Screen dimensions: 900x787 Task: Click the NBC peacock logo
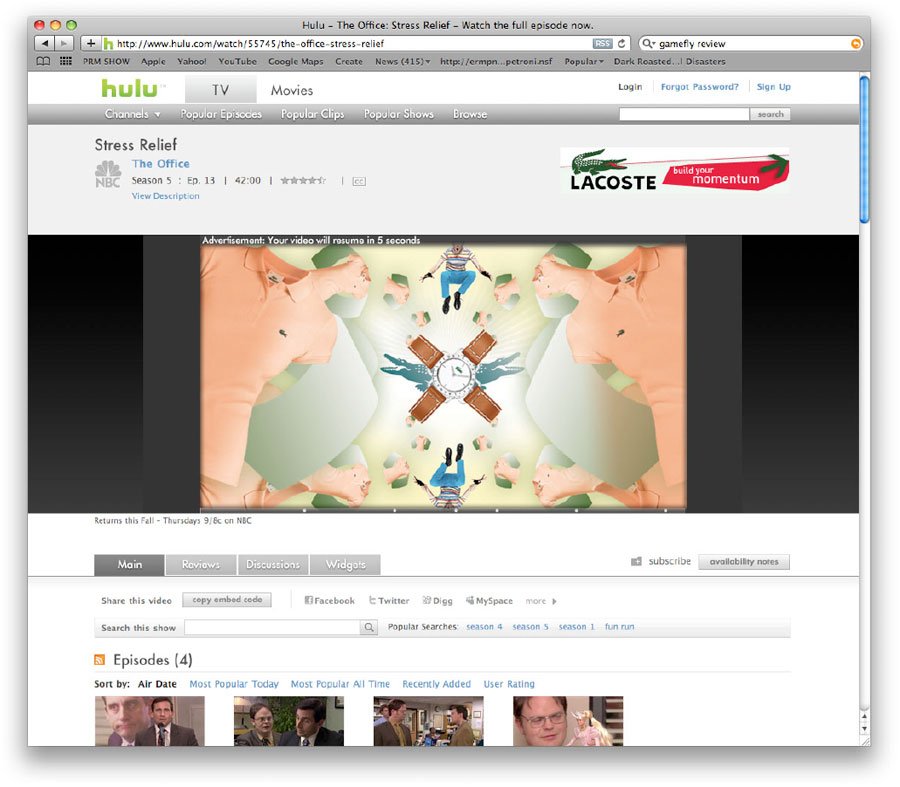click(108, 175)
